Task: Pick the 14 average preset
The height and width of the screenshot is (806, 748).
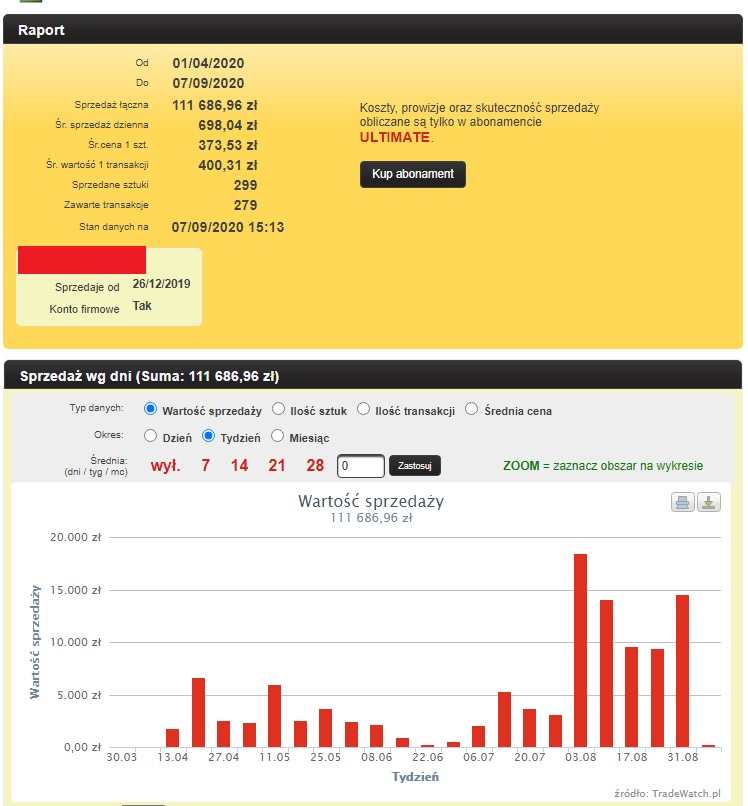Action: click(x=239, y=465)
